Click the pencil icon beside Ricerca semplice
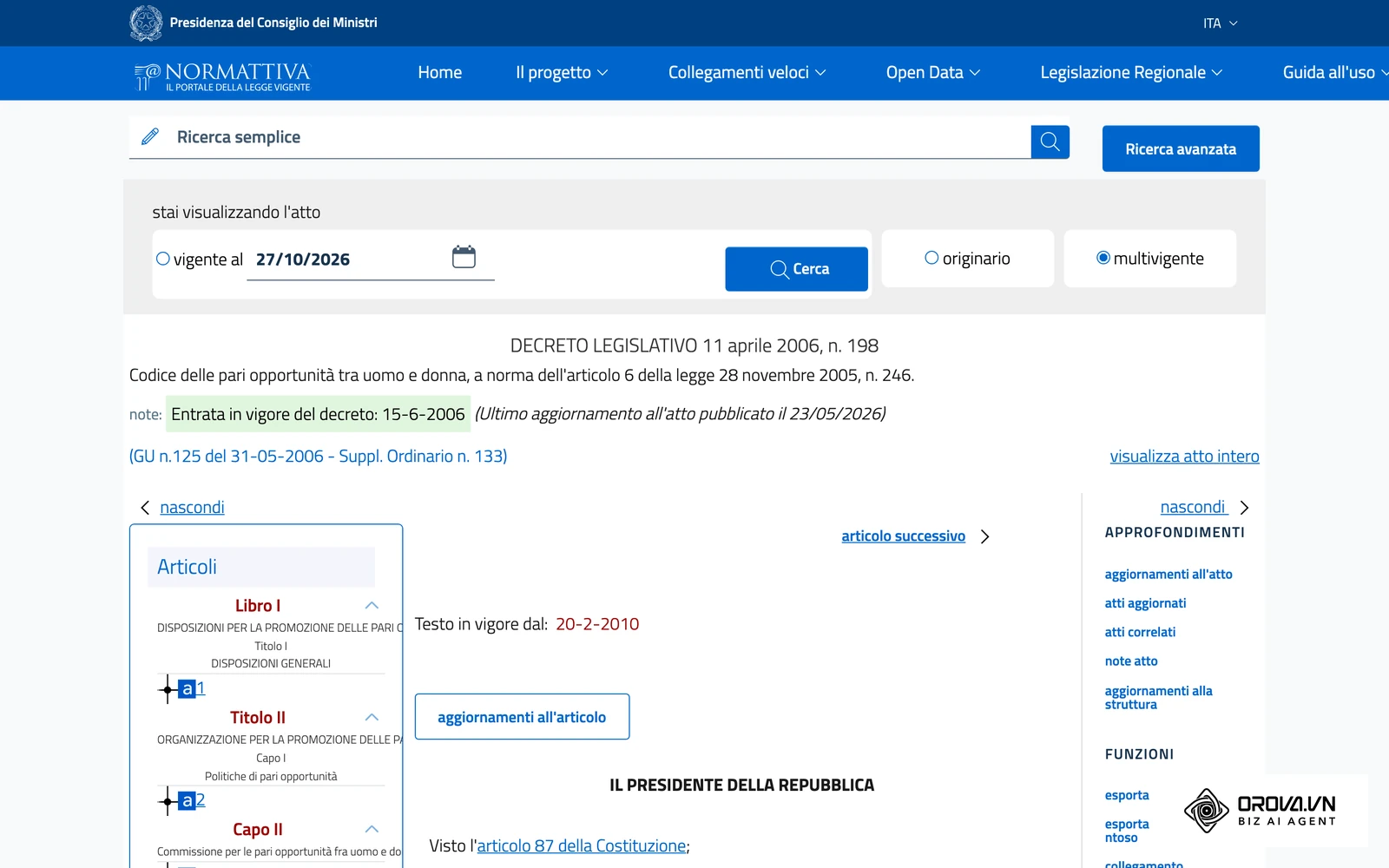 pos(150,137)
